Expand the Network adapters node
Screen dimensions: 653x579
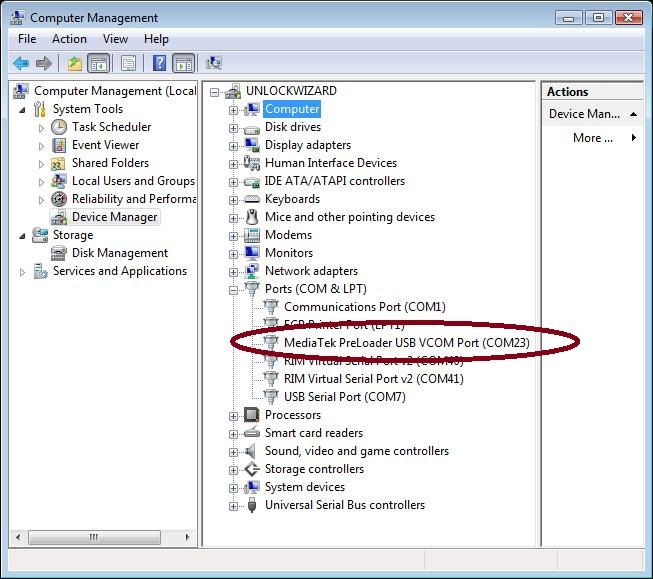(x=233, y=271)
